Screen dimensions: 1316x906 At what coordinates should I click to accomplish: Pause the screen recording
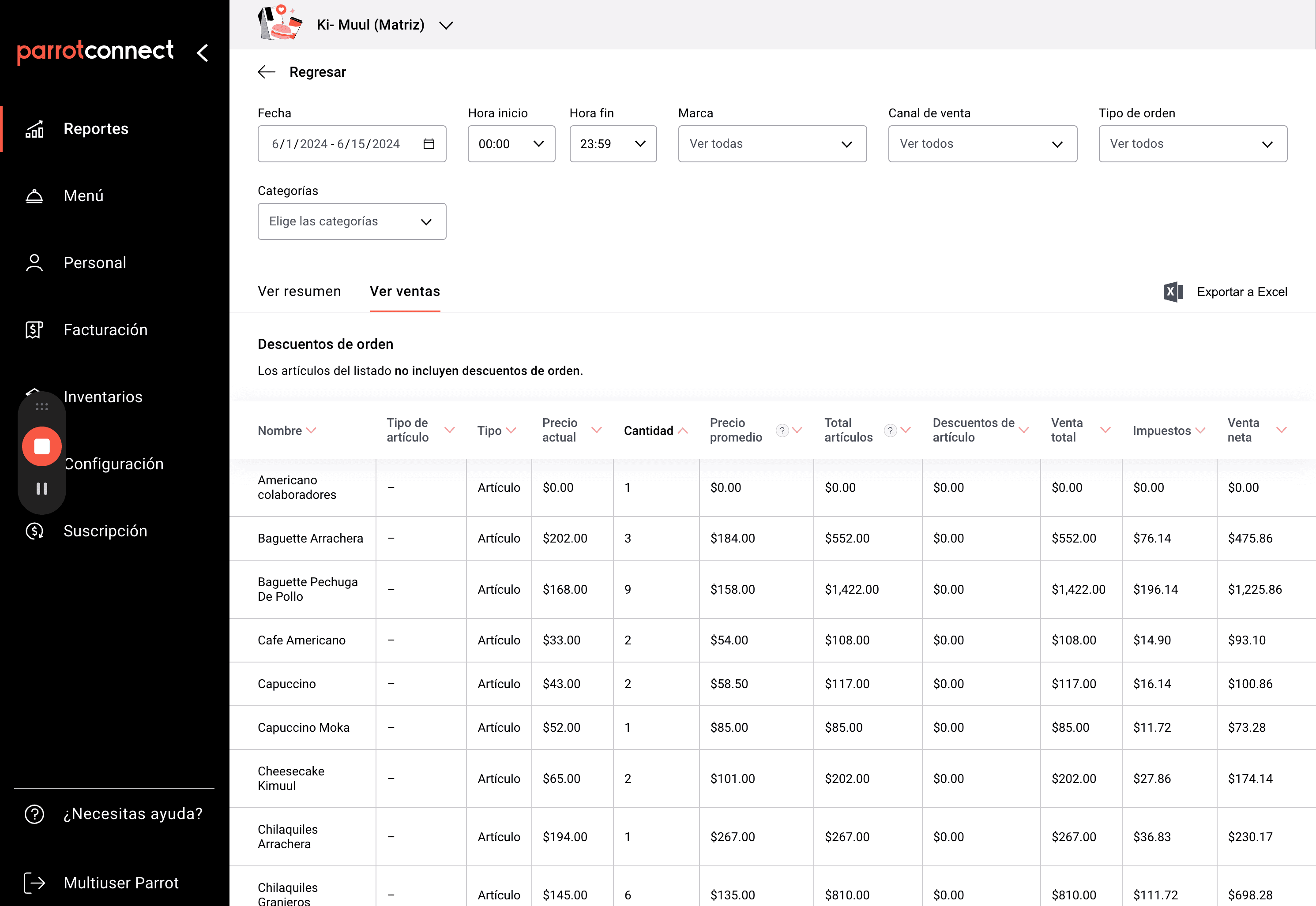(x=42, y=489)
